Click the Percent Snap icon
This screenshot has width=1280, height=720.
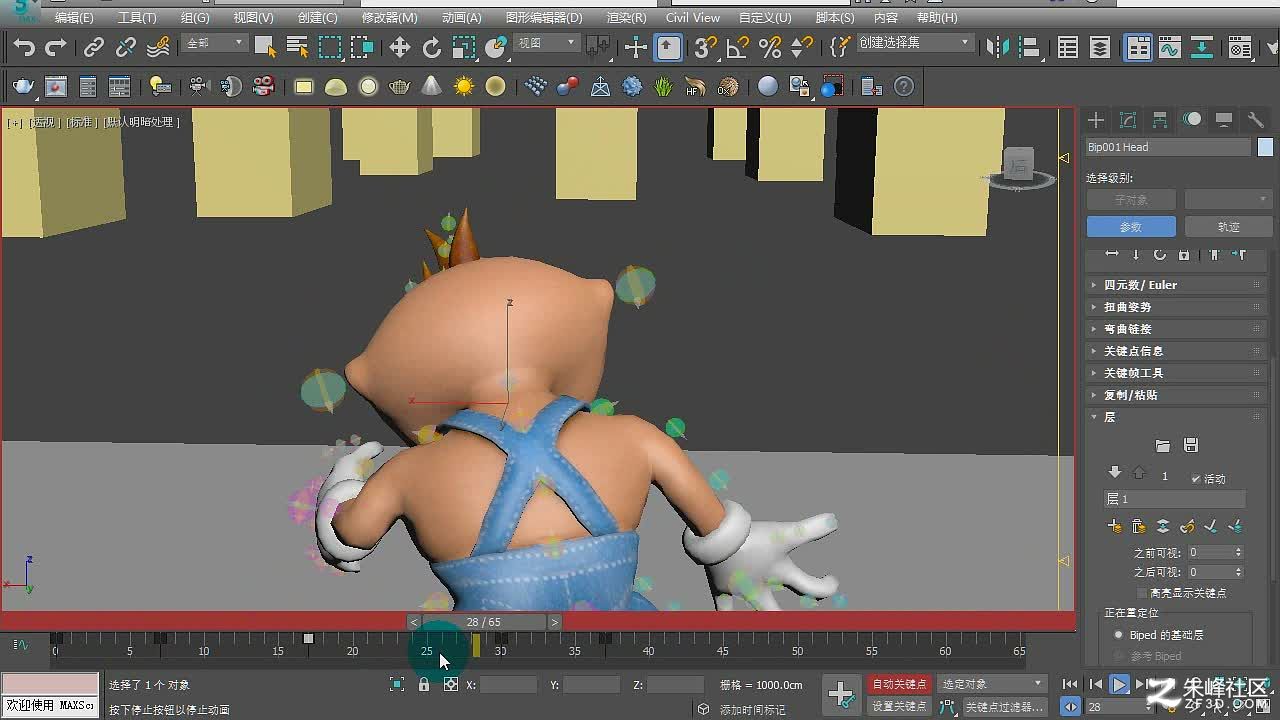point(770,47)
